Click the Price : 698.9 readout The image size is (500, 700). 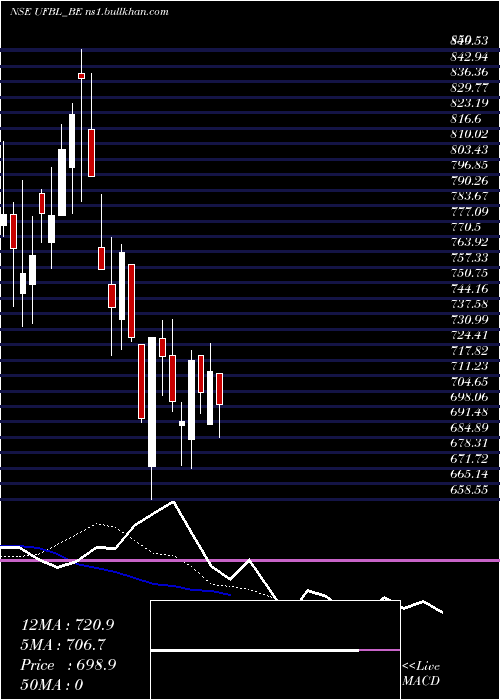(x=68, y=665)
